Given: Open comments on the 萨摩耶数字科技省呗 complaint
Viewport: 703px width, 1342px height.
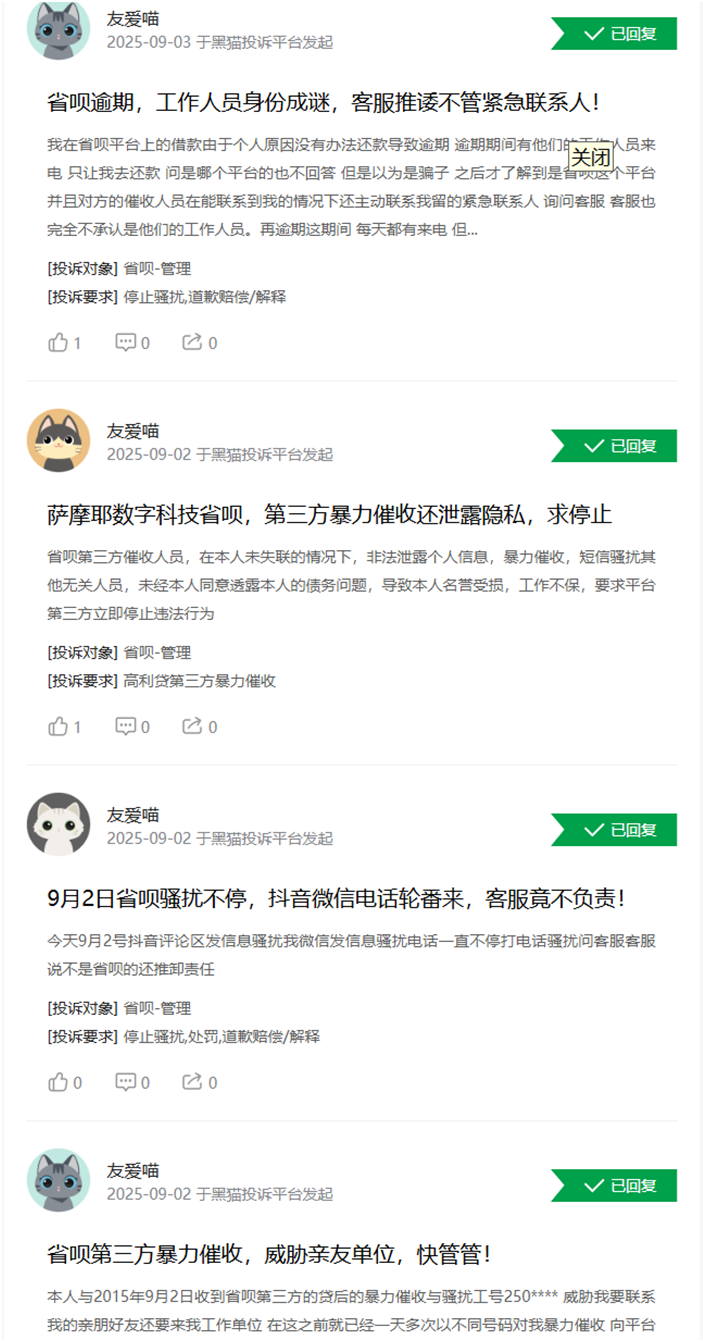Looking at the screenshot, I should [x=133, y=727].
